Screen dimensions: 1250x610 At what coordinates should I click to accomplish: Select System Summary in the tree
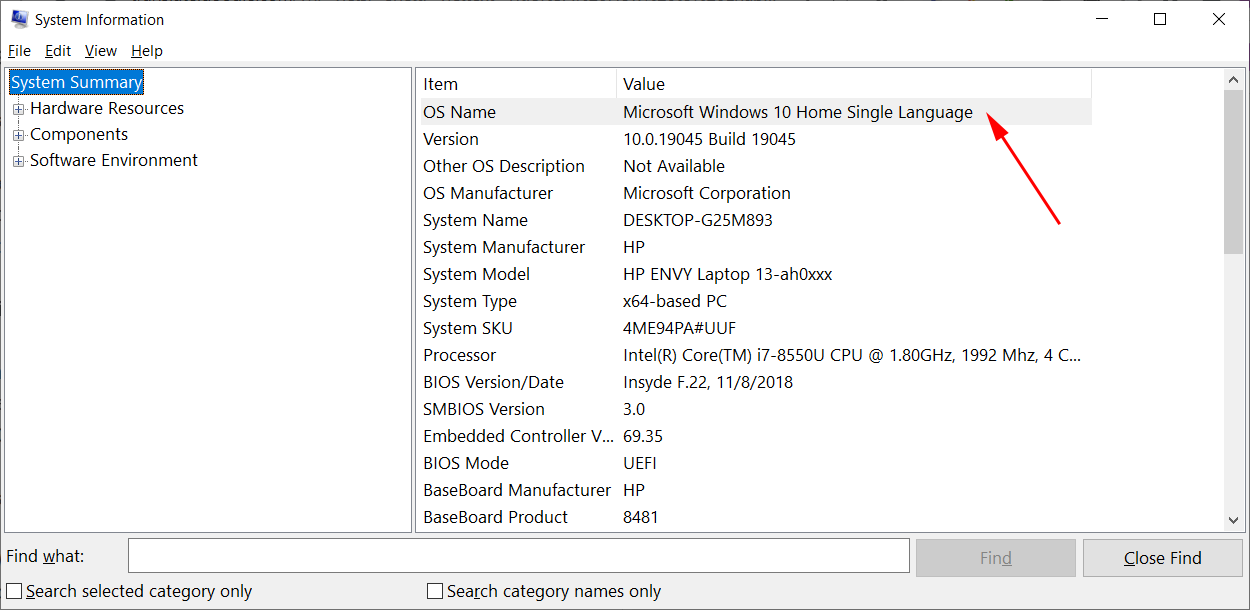click(x=77, y=82)
